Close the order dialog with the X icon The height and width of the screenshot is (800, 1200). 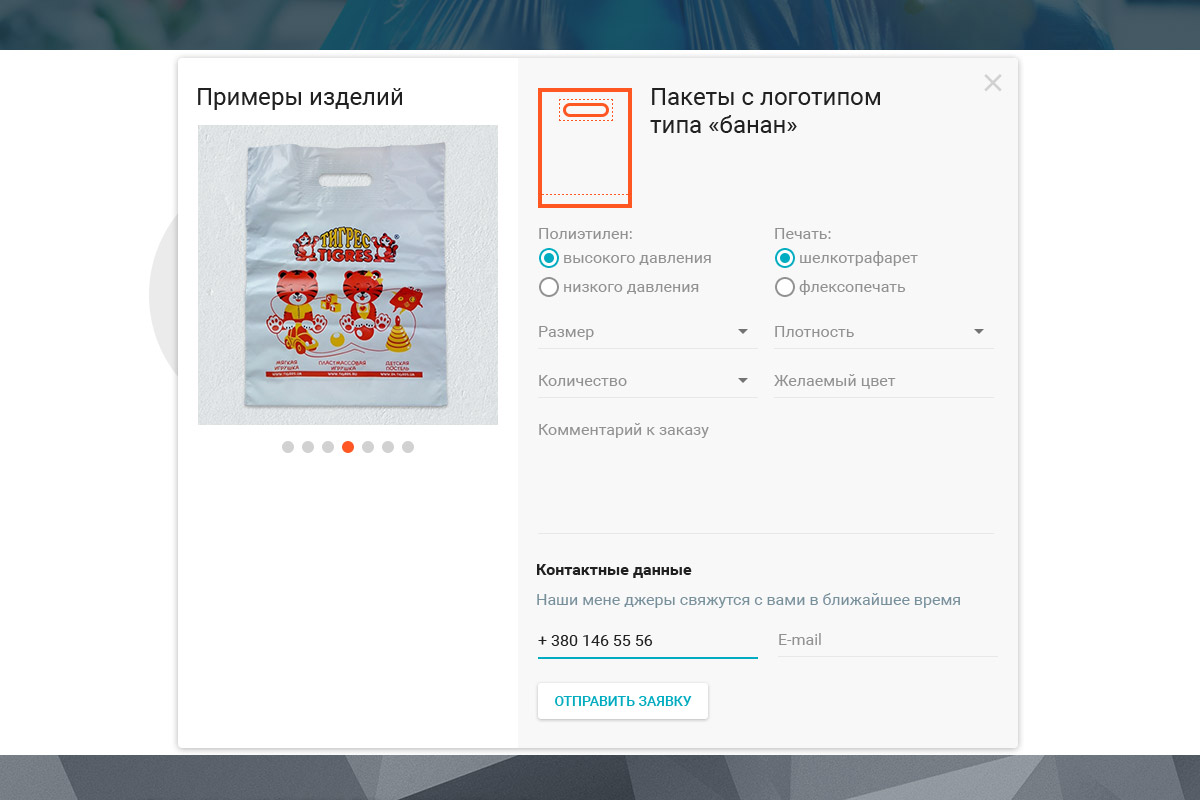point(992,83)
